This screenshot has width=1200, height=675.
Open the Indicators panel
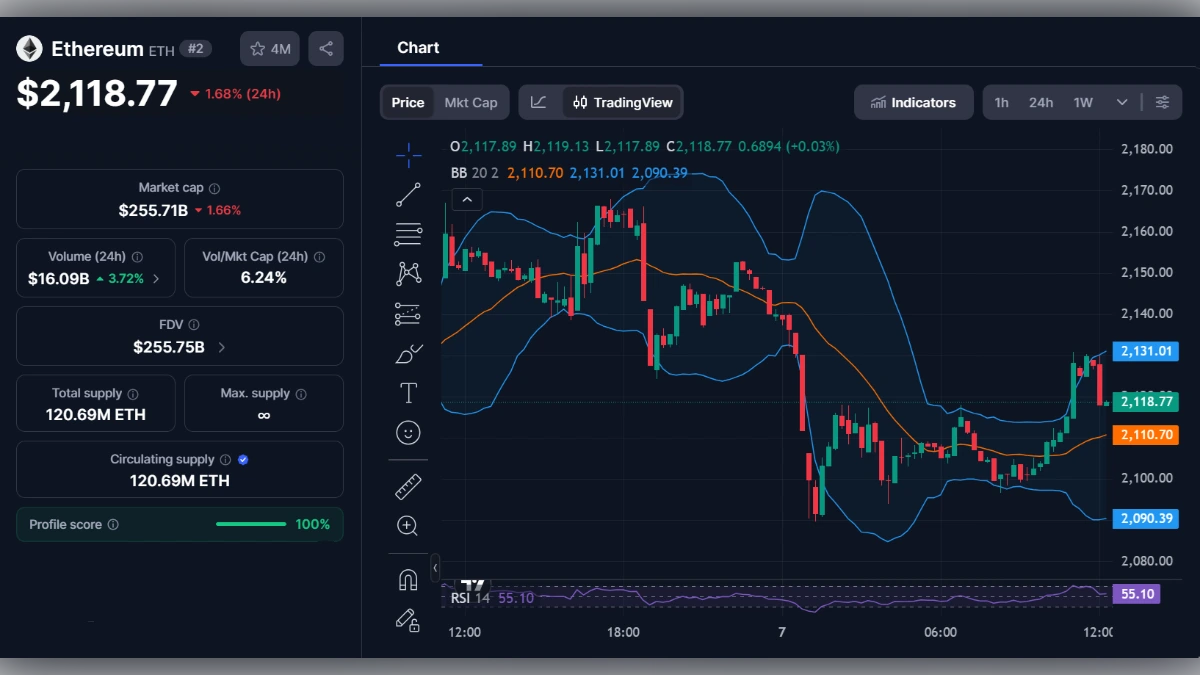[x=913, y=102]
